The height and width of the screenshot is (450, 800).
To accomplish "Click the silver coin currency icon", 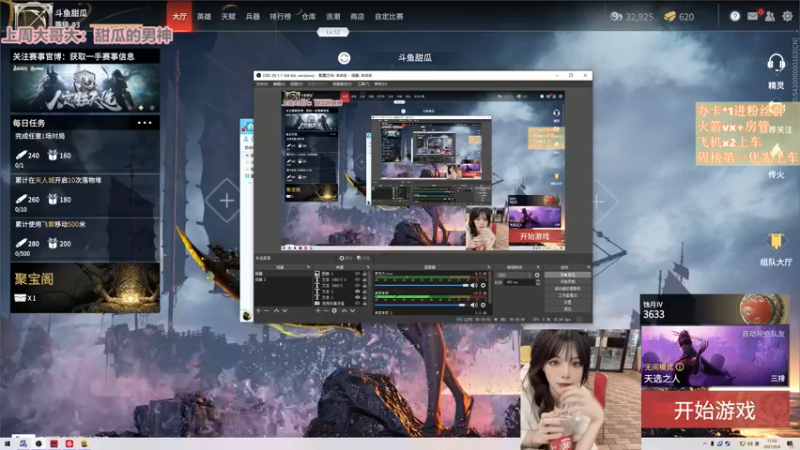I will click(x=616, y=16).
